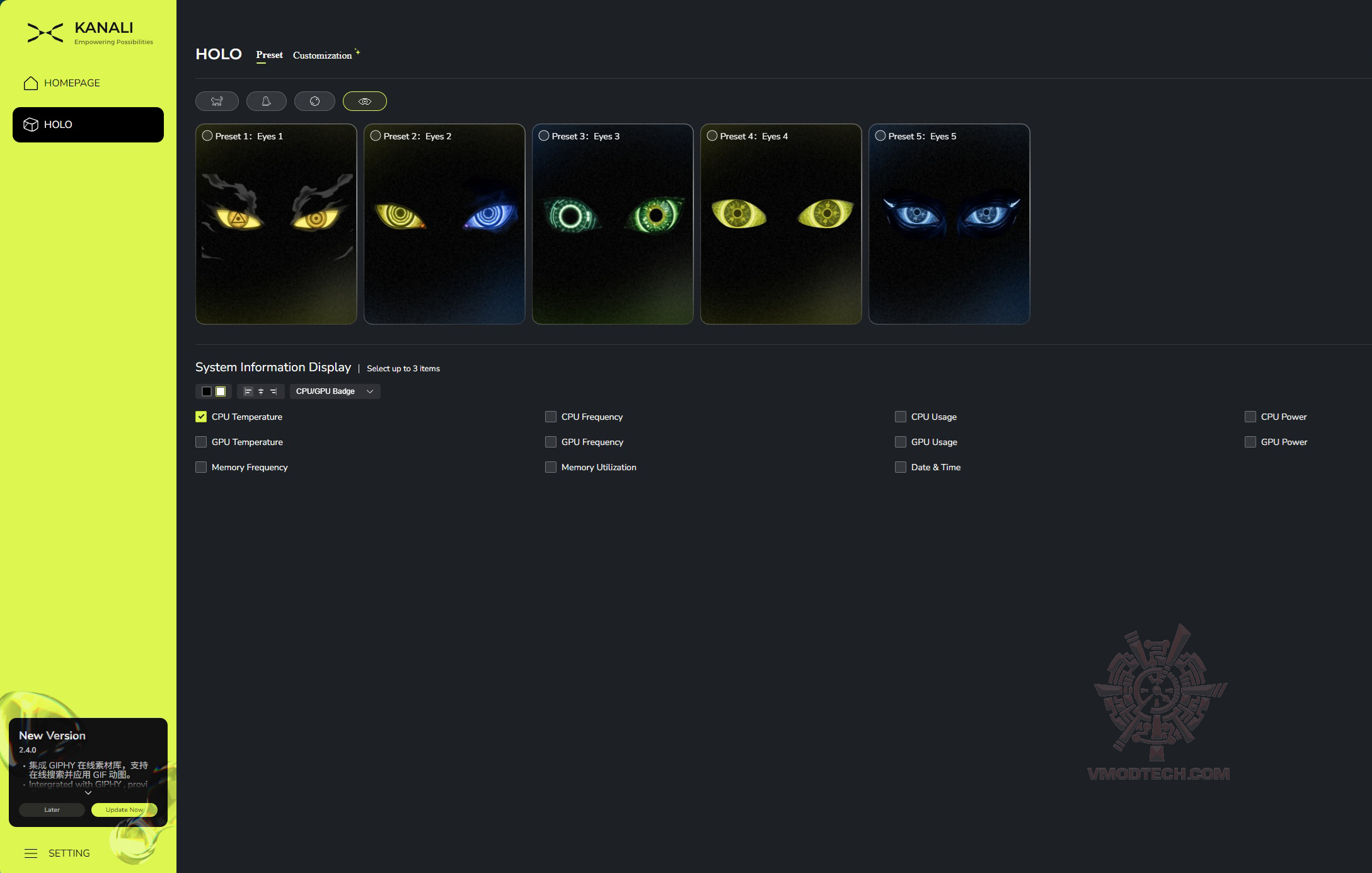This screenshot has height=873, width=1372.
Task: Select the sphere category preset filter
Action: (314, 101)
